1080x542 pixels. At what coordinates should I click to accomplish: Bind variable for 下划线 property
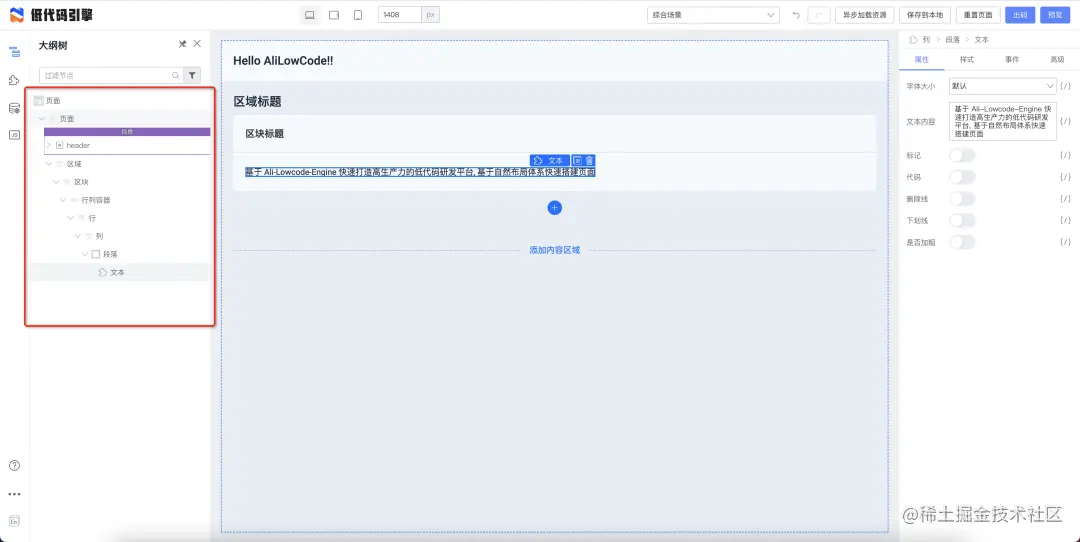tap(1066, 220)
